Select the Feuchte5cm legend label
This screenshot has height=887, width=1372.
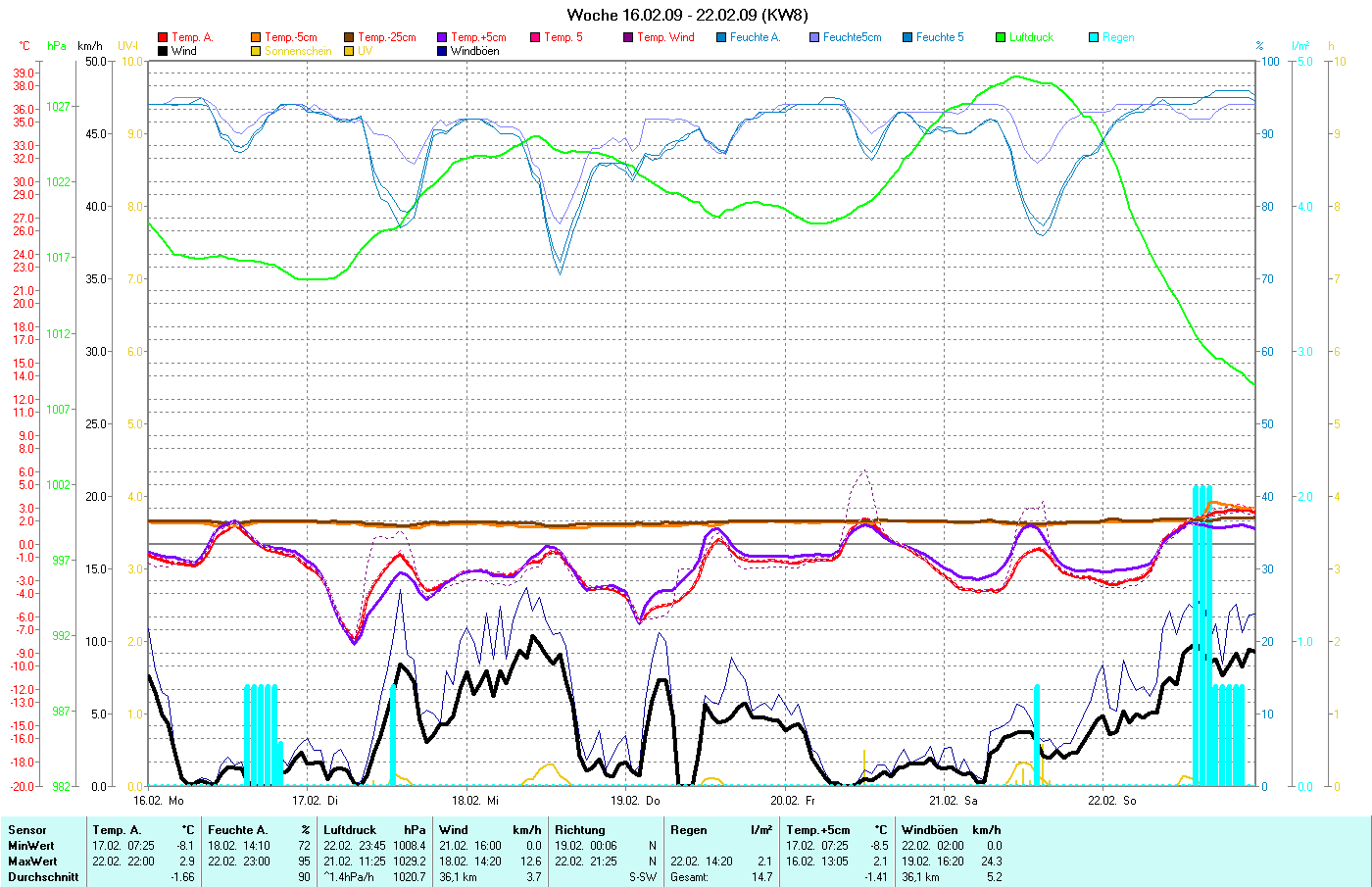[852, 37]
